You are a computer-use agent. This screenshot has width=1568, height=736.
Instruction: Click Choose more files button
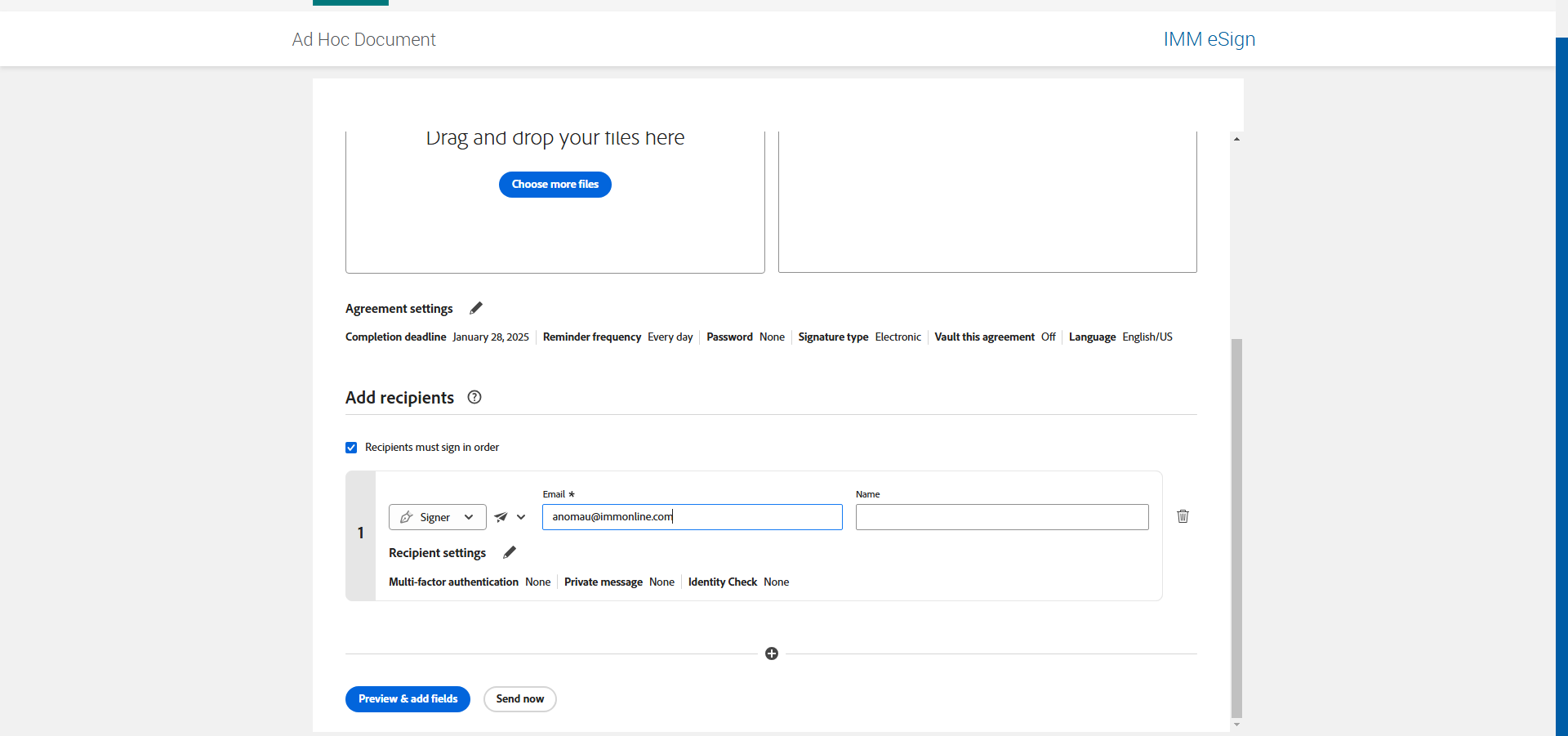point(555,185)
